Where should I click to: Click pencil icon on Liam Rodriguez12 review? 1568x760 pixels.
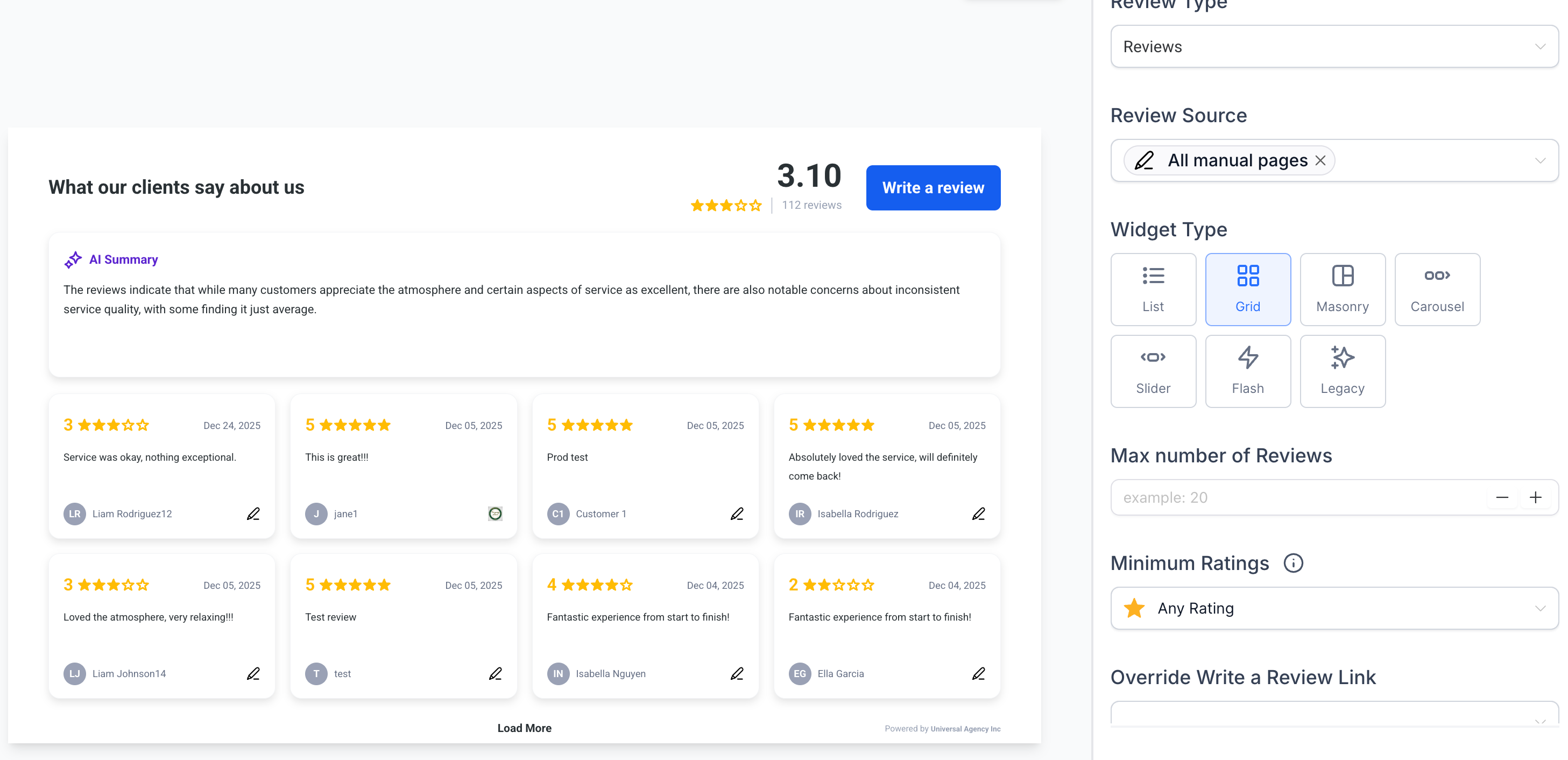pos(253,513)
